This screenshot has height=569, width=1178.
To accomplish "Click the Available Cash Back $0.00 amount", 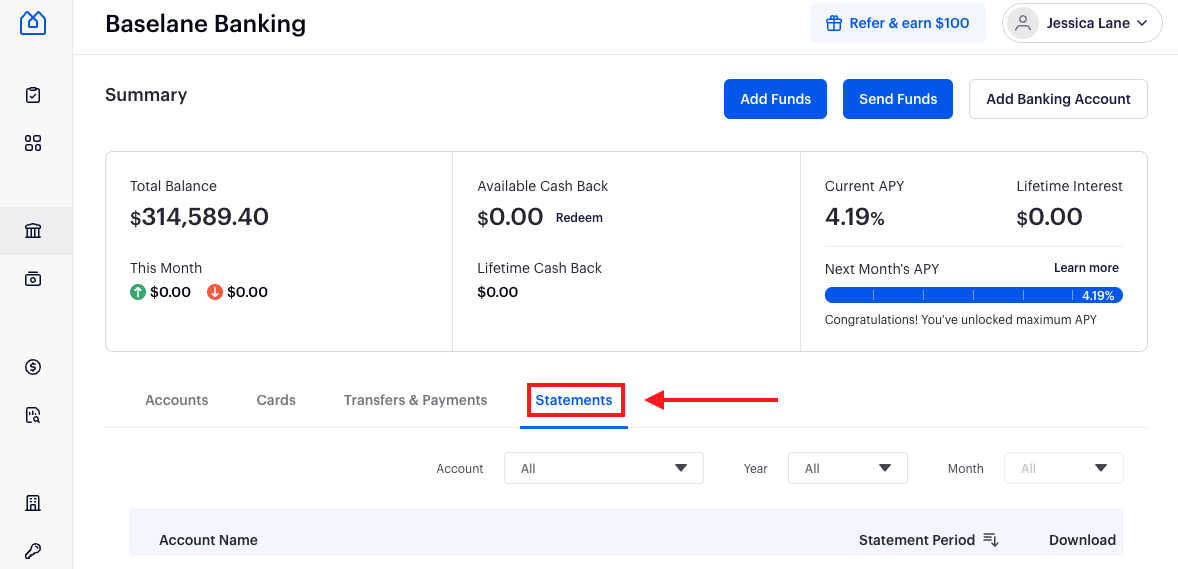I will pos(510,217).
